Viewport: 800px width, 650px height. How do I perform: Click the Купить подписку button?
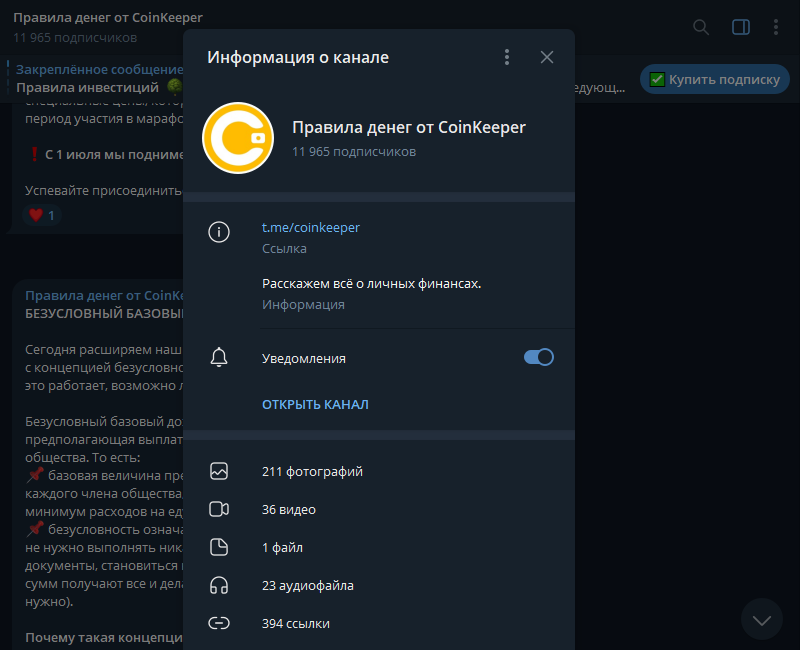(714, 79)
